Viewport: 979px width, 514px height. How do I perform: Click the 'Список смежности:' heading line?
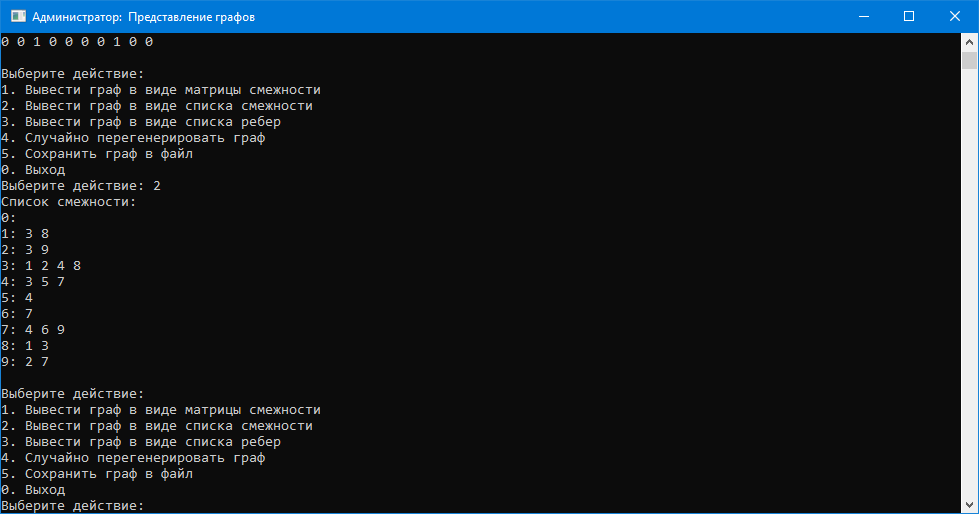point(69,202)
